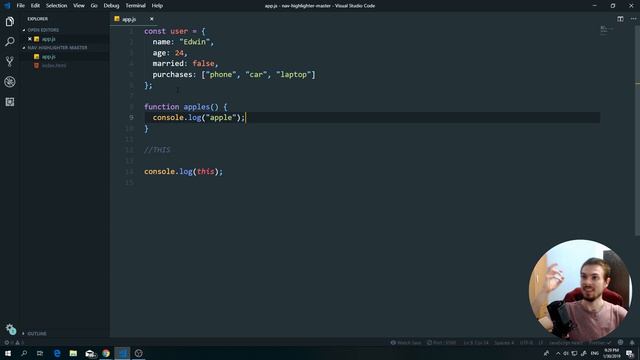
Task: Click the Watch Sass status bar button
Action: [x=406, y=343]
